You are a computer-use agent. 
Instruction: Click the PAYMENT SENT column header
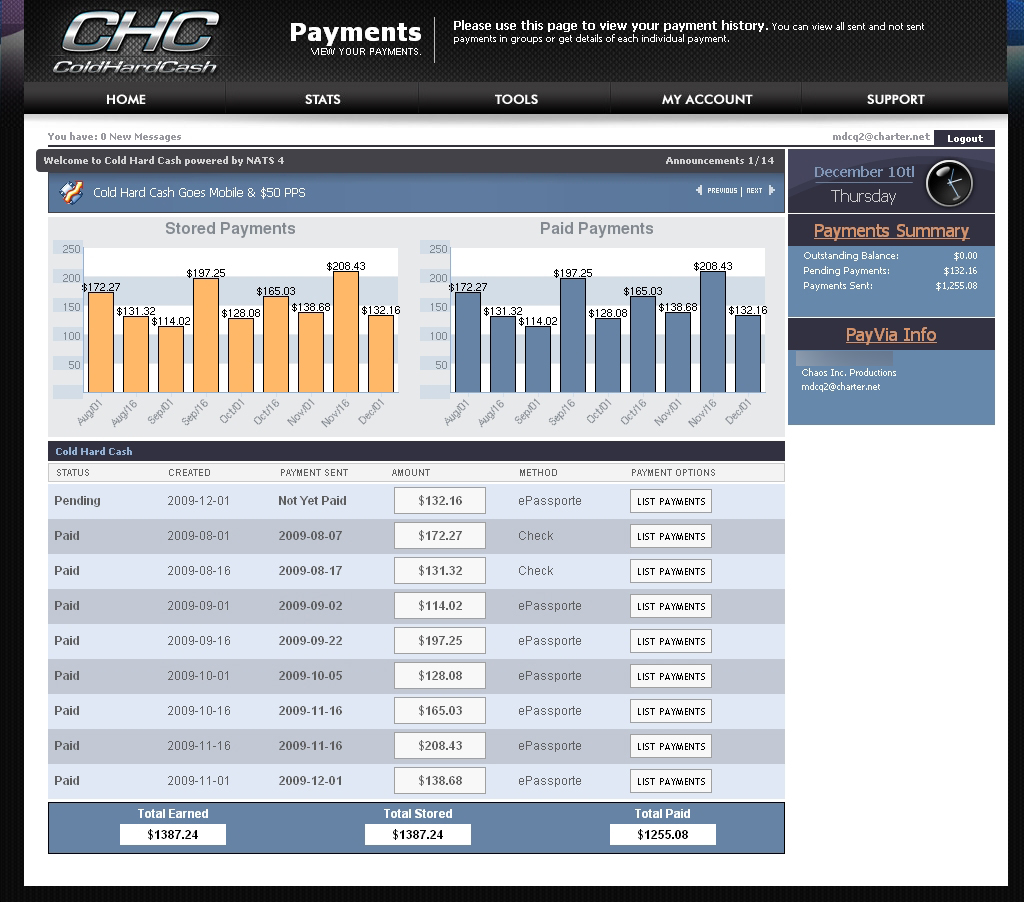(314, 473)
